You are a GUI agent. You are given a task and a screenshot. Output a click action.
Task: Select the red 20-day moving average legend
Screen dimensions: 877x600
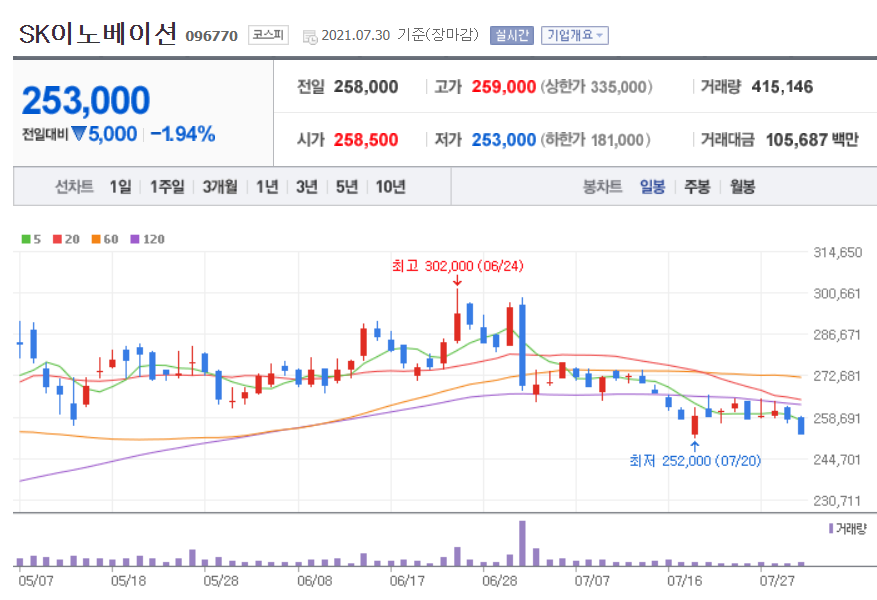(x=66, y=239)
